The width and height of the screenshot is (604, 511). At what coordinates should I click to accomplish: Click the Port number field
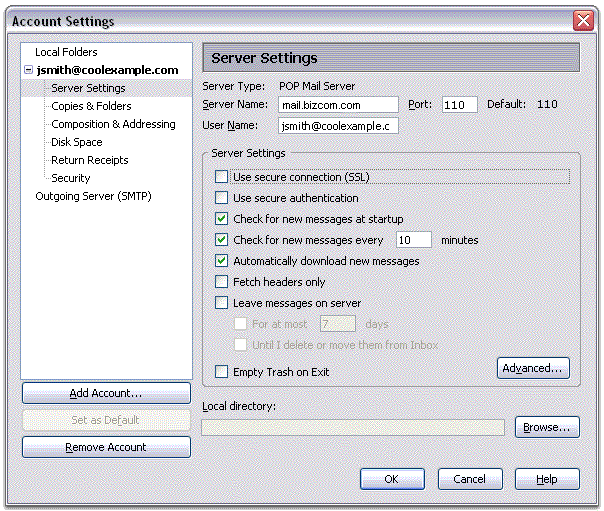[x=459, y=104]
